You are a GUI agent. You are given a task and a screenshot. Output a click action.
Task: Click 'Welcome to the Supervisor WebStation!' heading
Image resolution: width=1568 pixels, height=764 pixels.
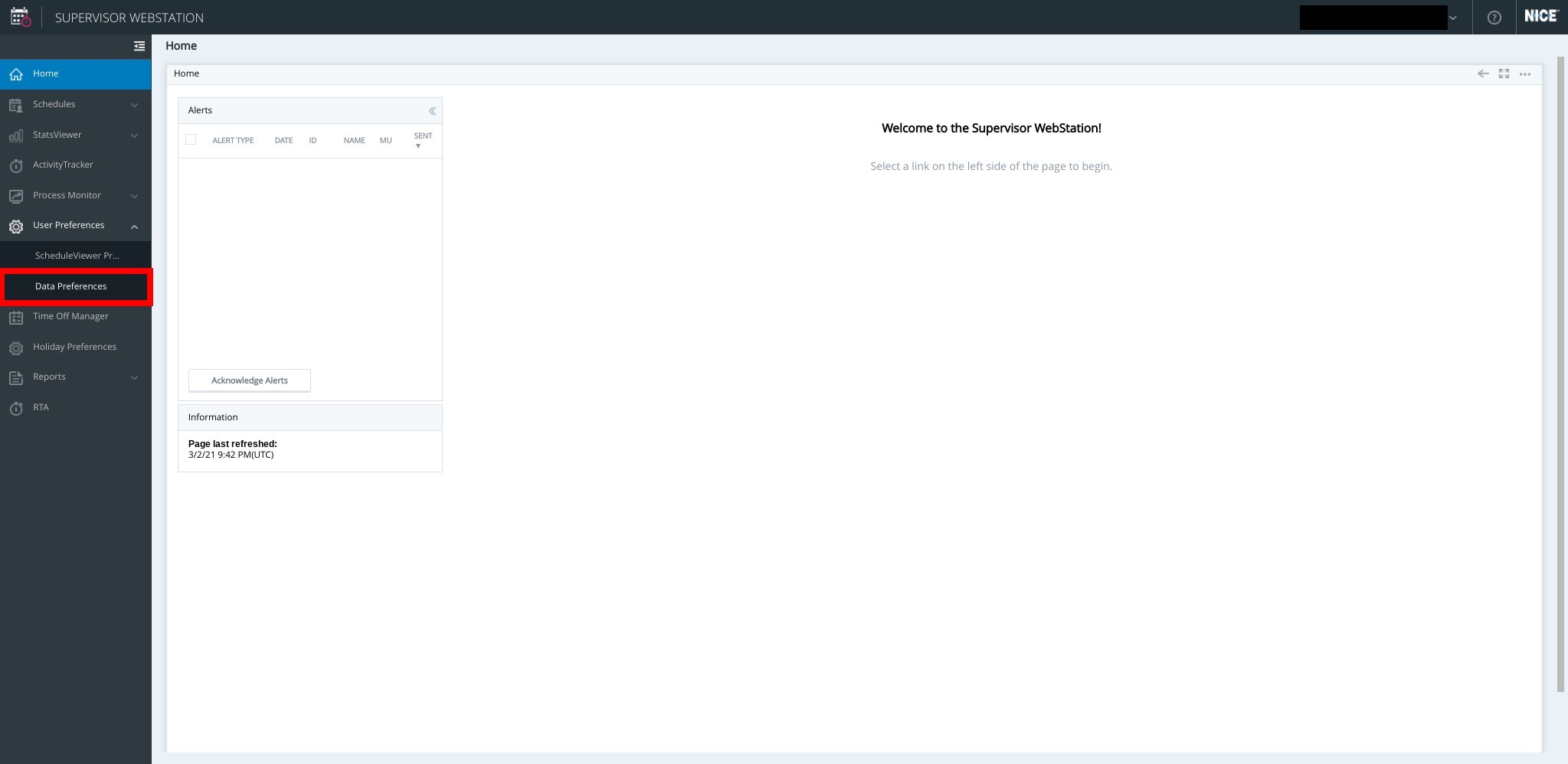(x=991, y=129)
